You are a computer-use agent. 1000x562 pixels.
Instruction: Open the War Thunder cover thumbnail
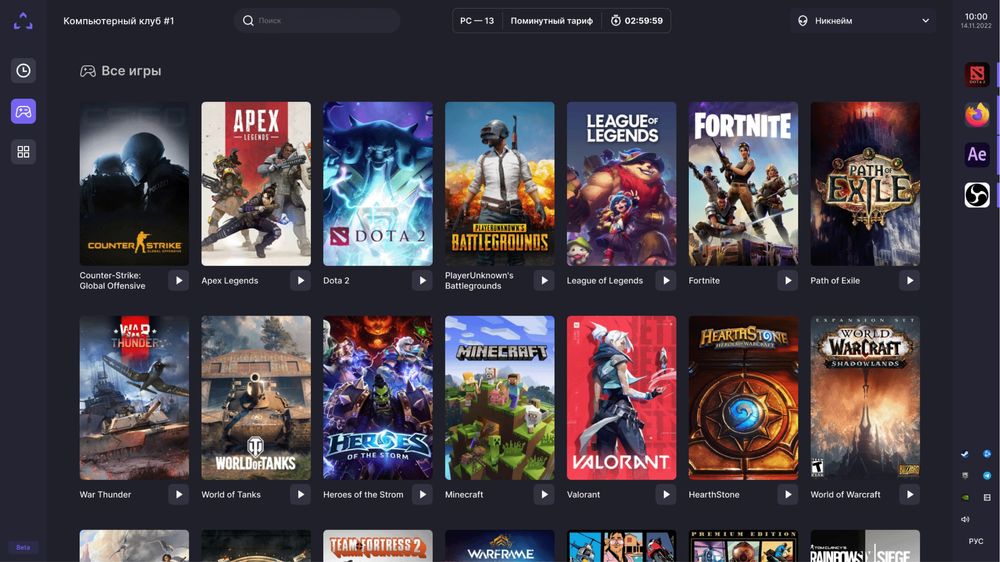(134, 397)
